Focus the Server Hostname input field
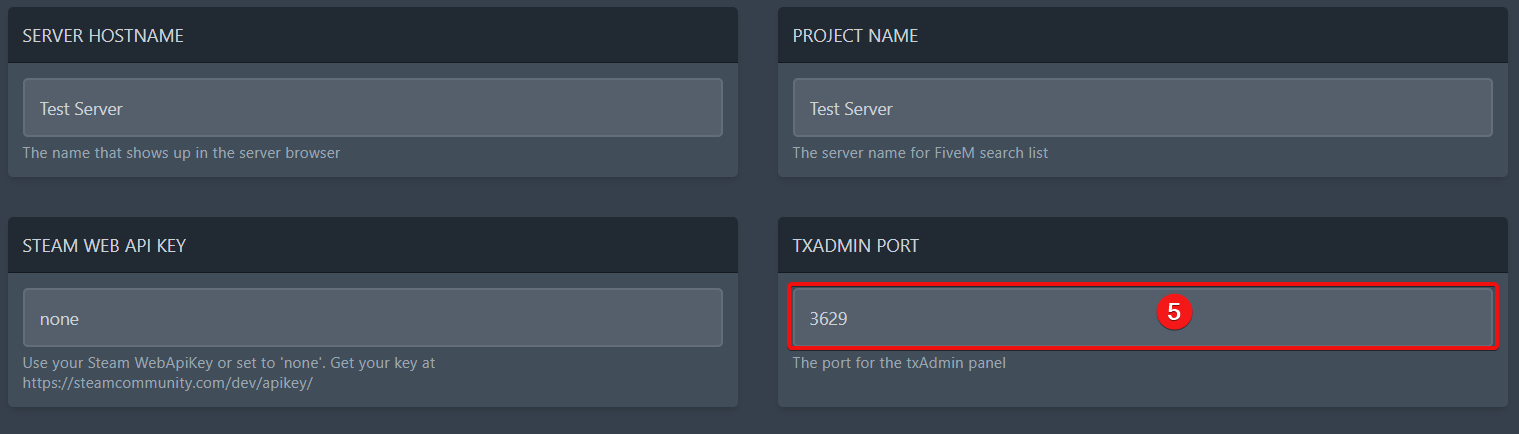The height and width of the screenshot is (434, 1519). [372, 108]
